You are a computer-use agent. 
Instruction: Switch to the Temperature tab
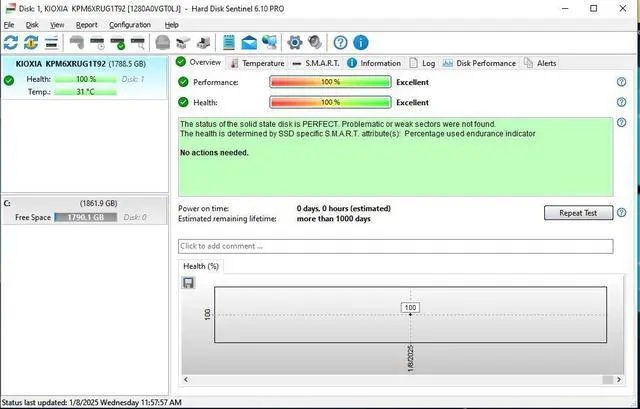coord(257,63)
